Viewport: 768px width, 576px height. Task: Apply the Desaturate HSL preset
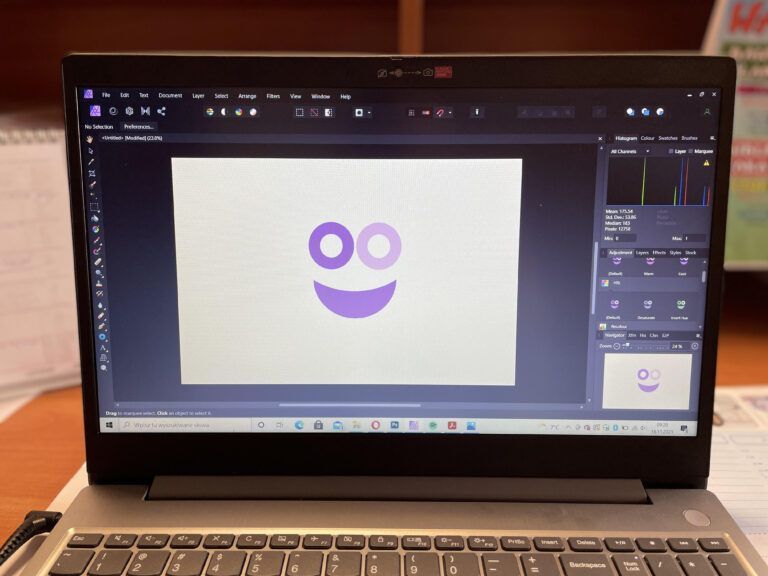click(647, 309)
